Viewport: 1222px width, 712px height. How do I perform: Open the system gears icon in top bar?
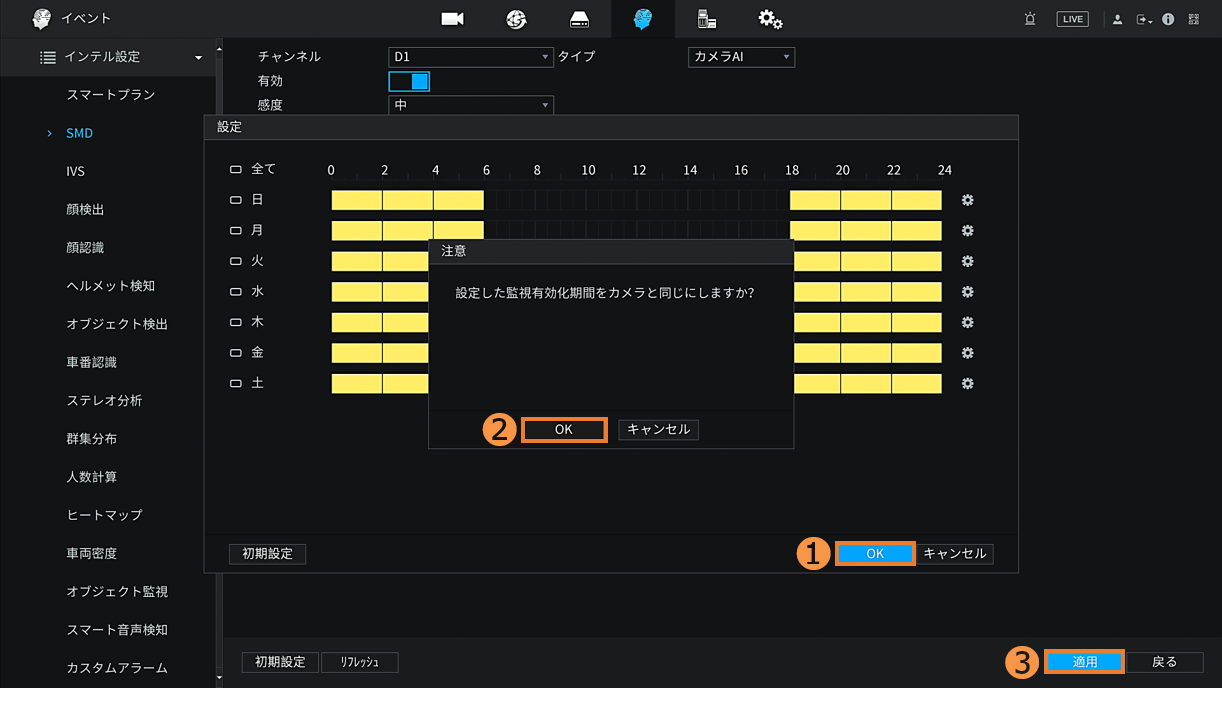pyautogui.click(x=769, y=19)
